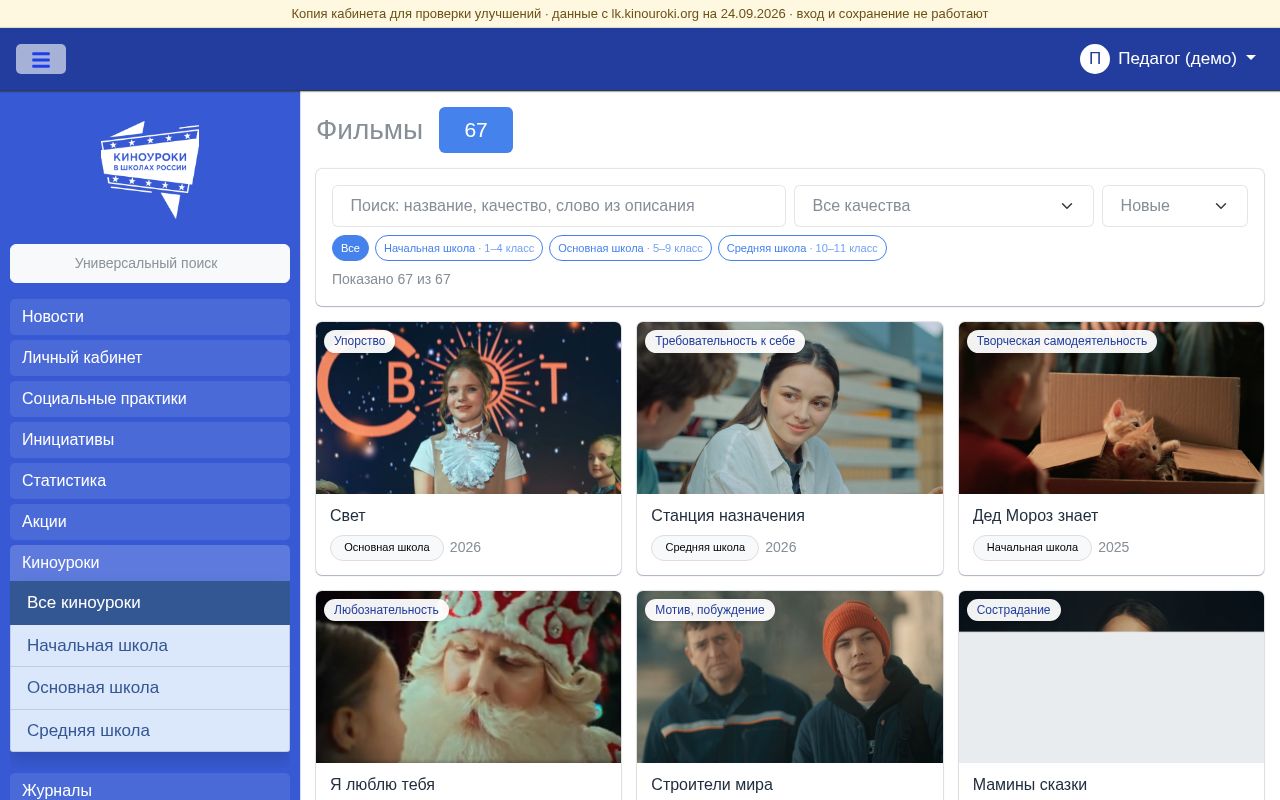Collapse the Киноуроки sidebar section
The width and height of the screenshot is (1280, 800).
click(150, 563)
